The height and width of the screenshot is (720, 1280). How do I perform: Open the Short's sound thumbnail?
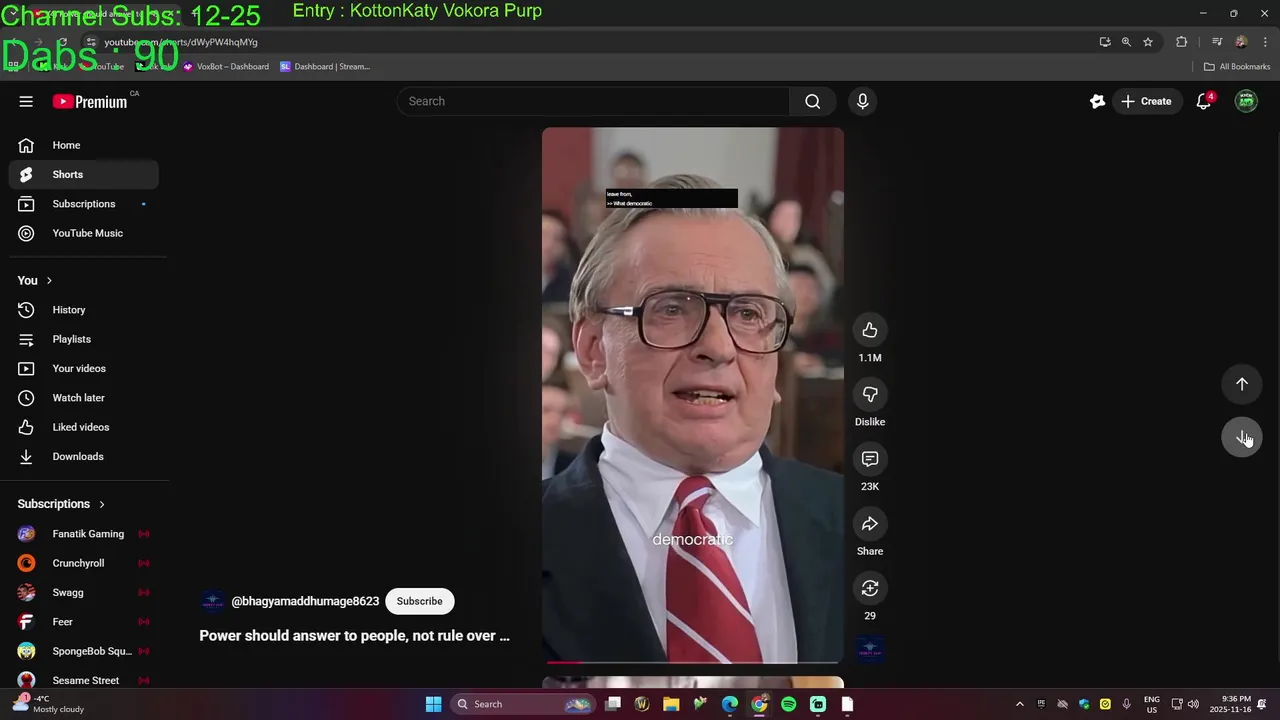coord(870,650)
